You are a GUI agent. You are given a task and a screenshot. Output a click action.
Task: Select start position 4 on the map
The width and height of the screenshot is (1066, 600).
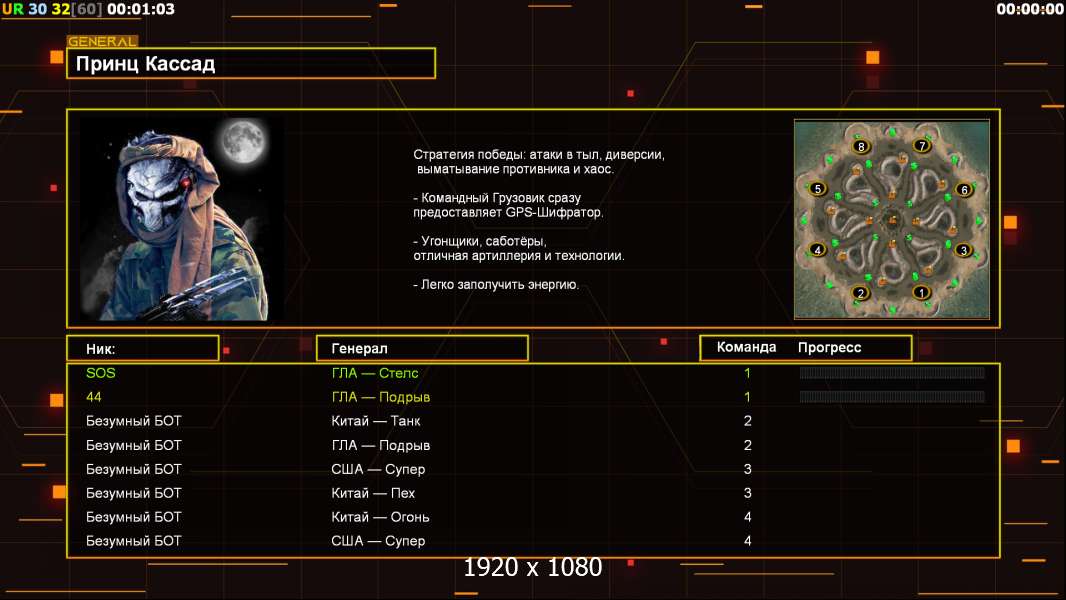(x=818, y=249)
